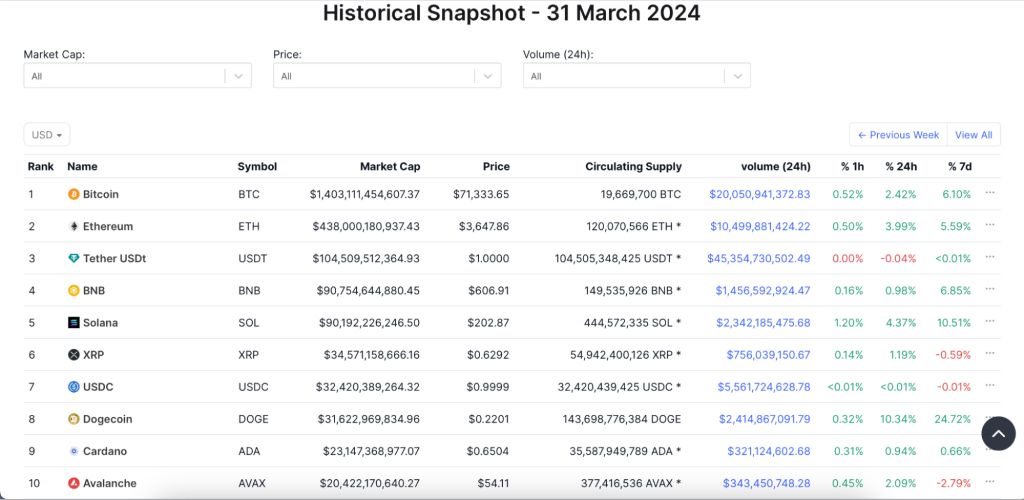Click the Avalanche logo icon
Viewport: 1024px width, 500px height.
click(73, 484)
